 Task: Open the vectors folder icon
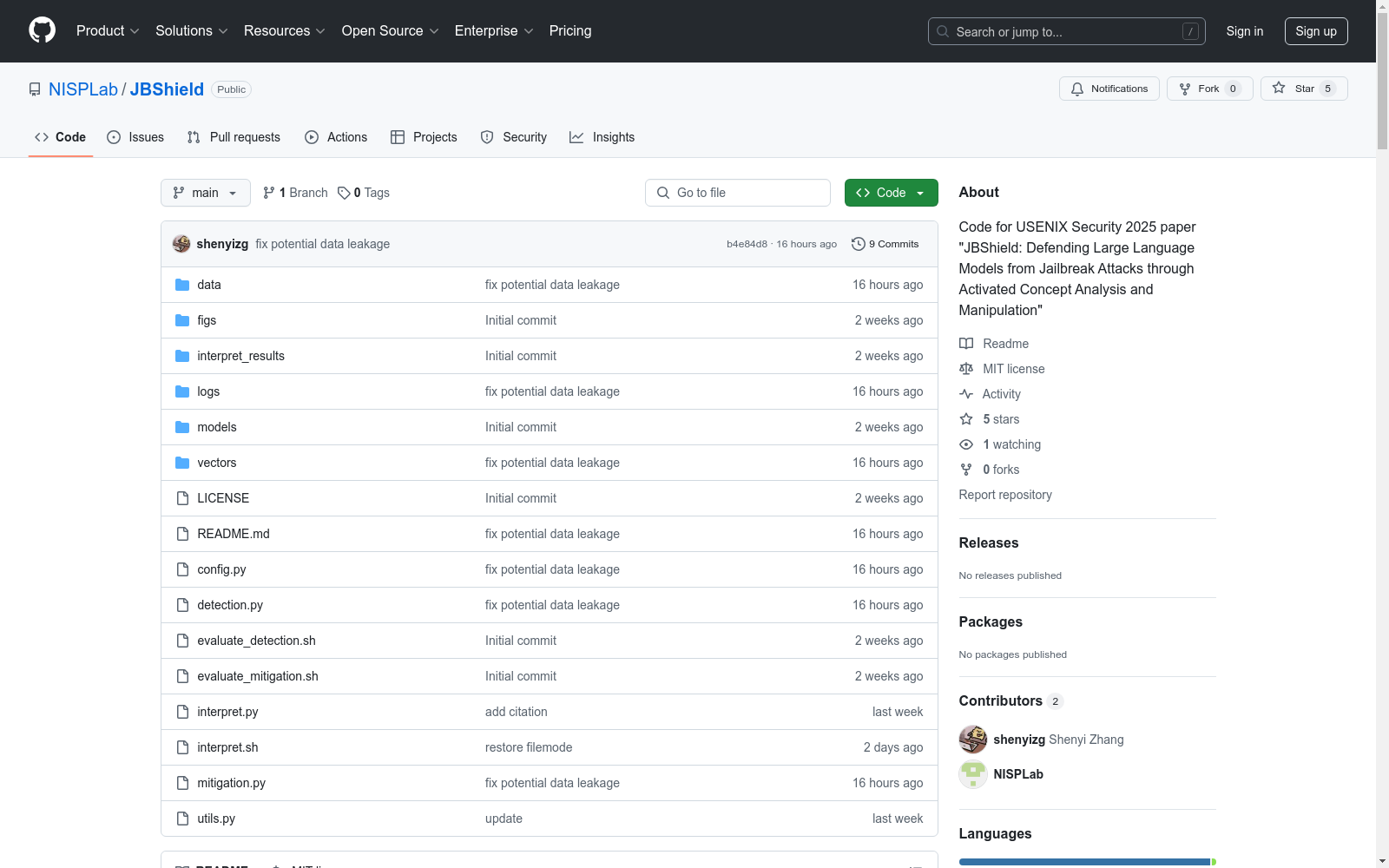tap(182, 463)
